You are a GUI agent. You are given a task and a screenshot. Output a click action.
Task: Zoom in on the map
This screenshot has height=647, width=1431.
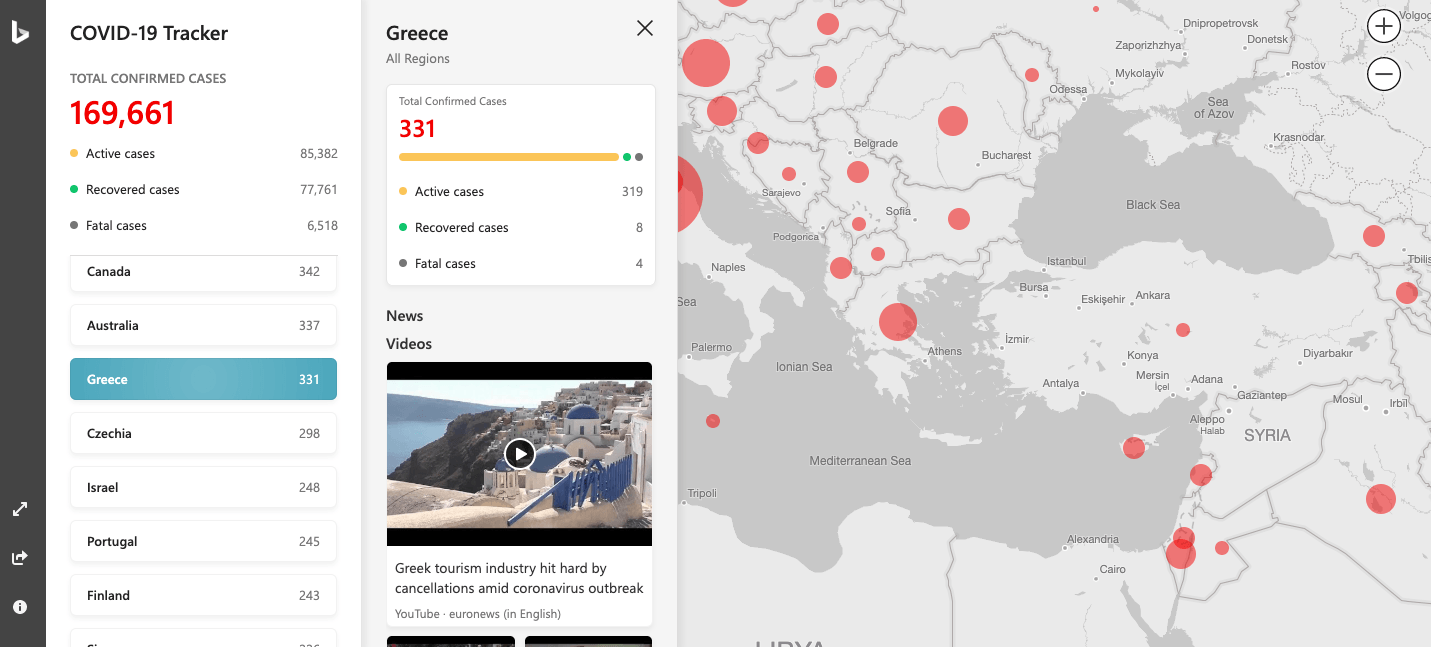(1384, 26)
